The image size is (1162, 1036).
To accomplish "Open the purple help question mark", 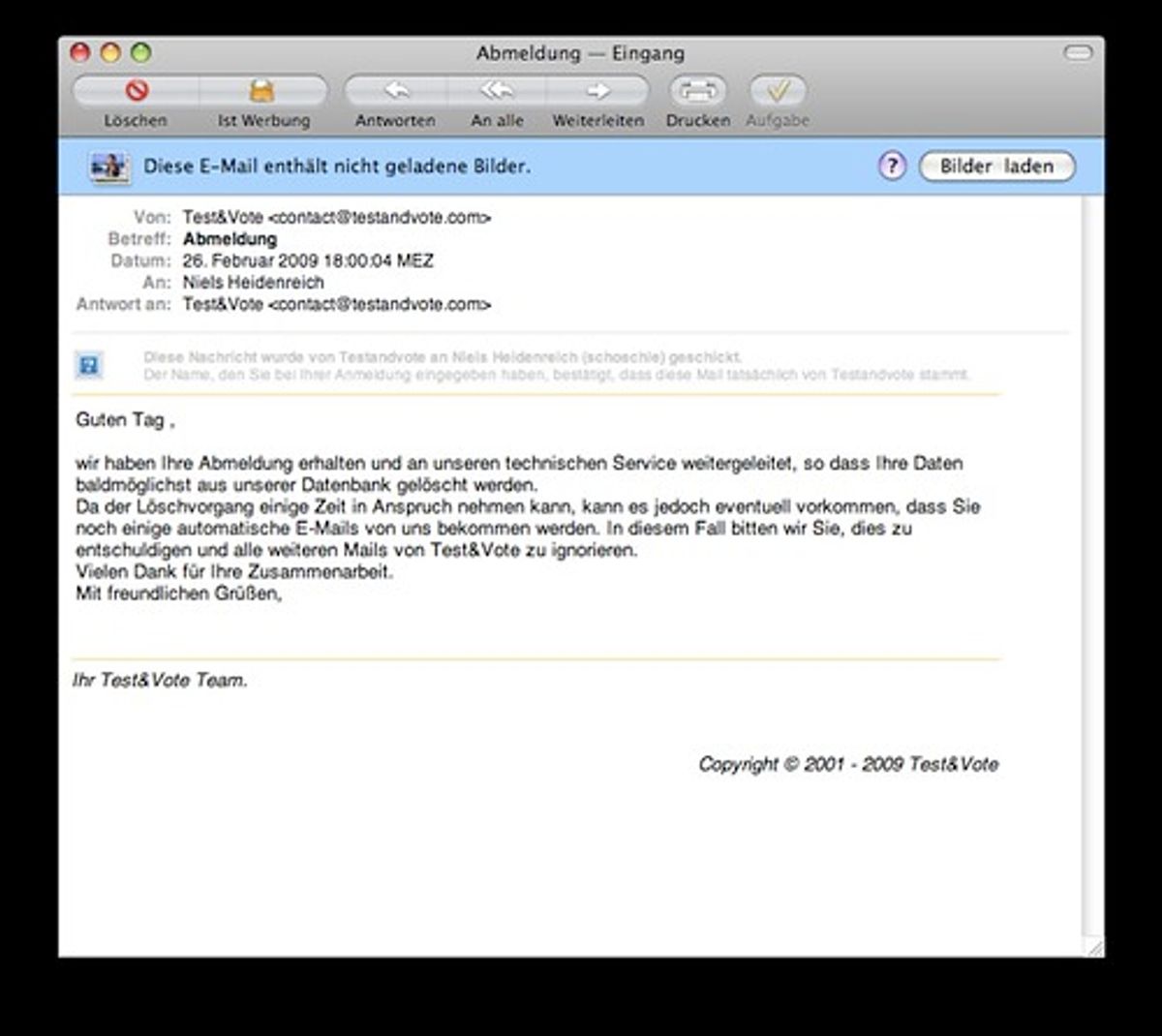I will (x=892, y=167).
